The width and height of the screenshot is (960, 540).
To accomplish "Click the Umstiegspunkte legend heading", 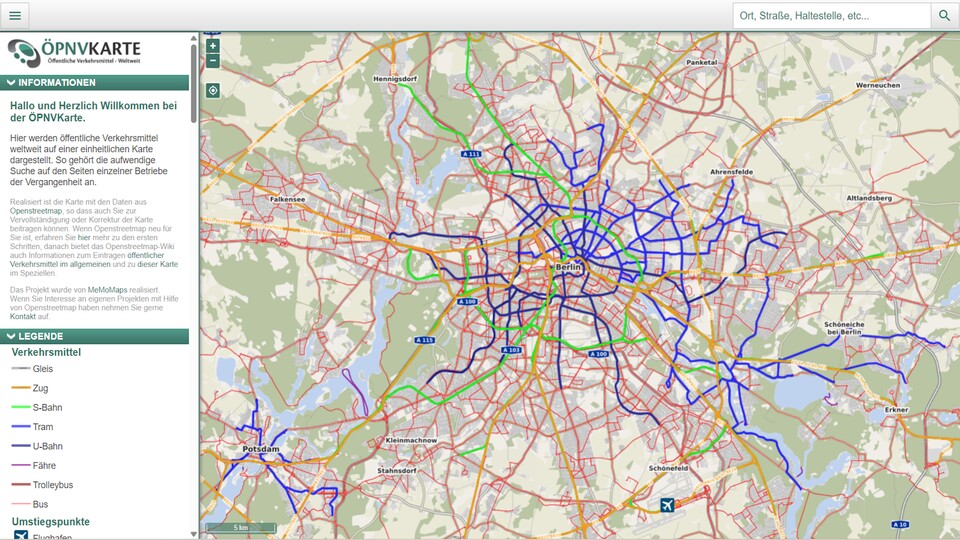I will [51, 522].
